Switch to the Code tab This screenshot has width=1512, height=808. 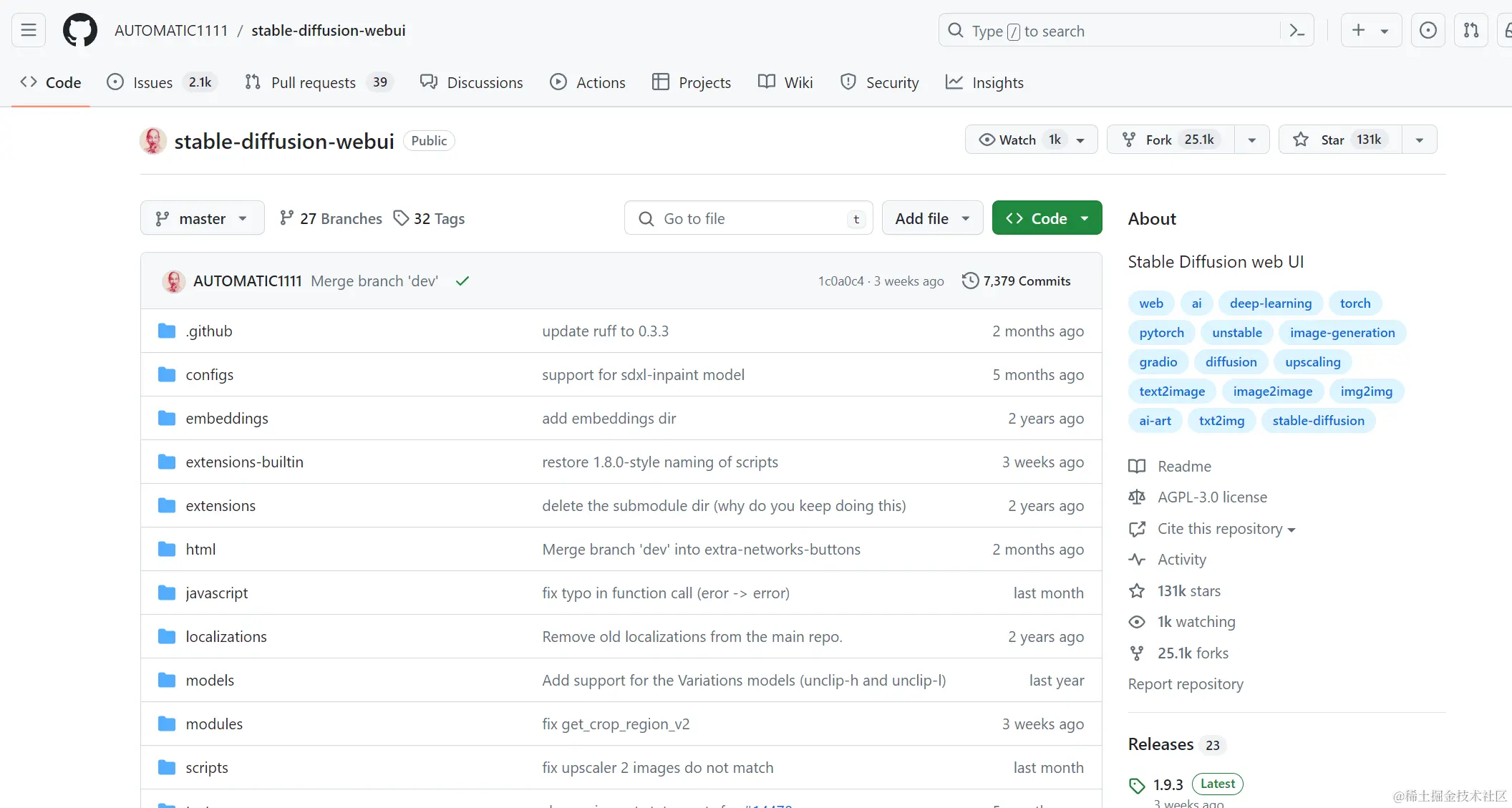pos(51,82)
